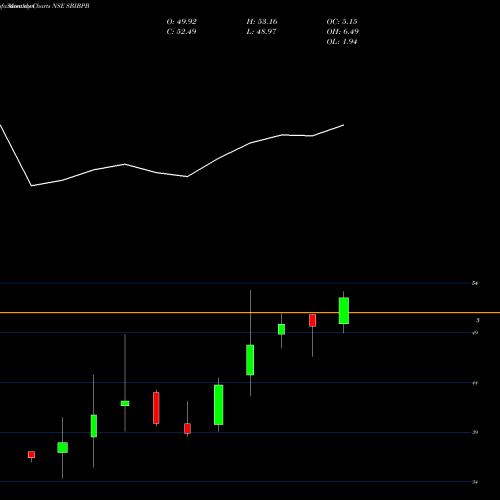Image resolution: width=500 pixels, height=500 pixels.
Task: Select the 'OC: 5.15' reading
Action: click(342, 22)
